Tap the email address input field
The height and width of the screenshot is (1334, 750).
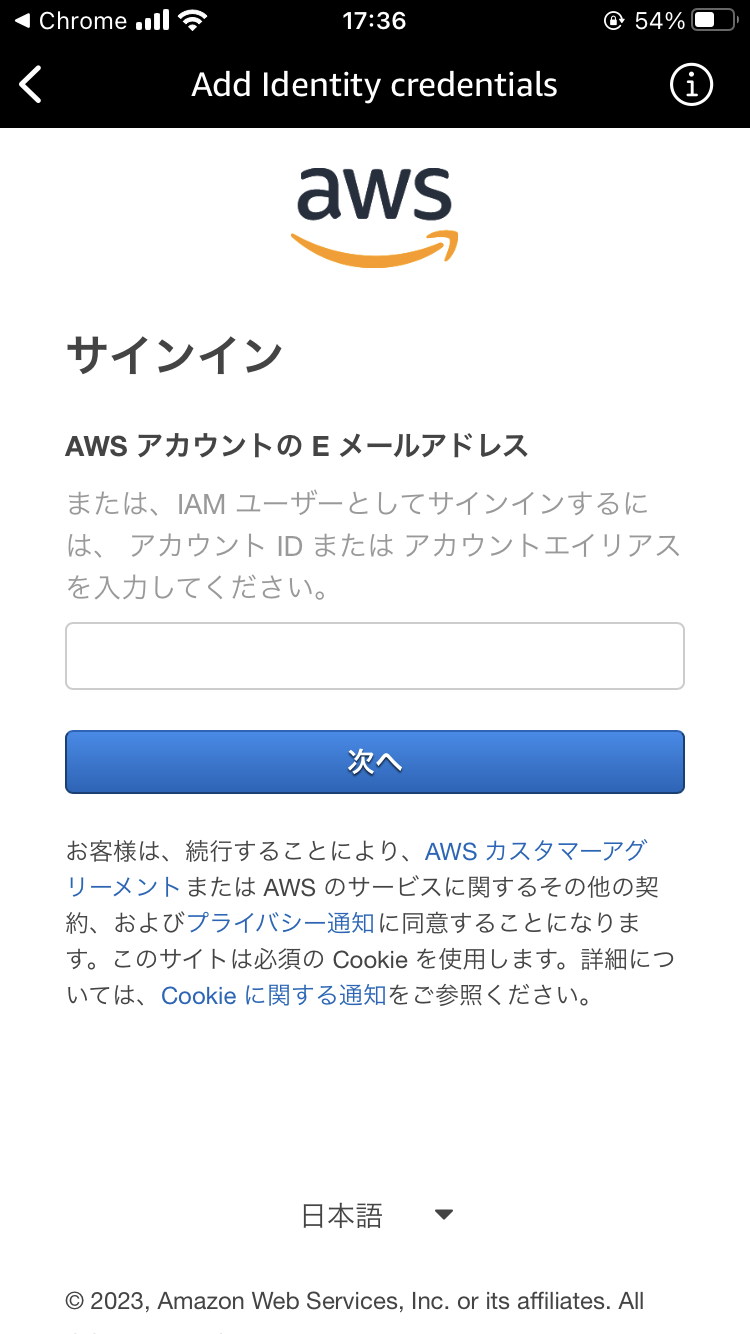(x=374, y=655)
